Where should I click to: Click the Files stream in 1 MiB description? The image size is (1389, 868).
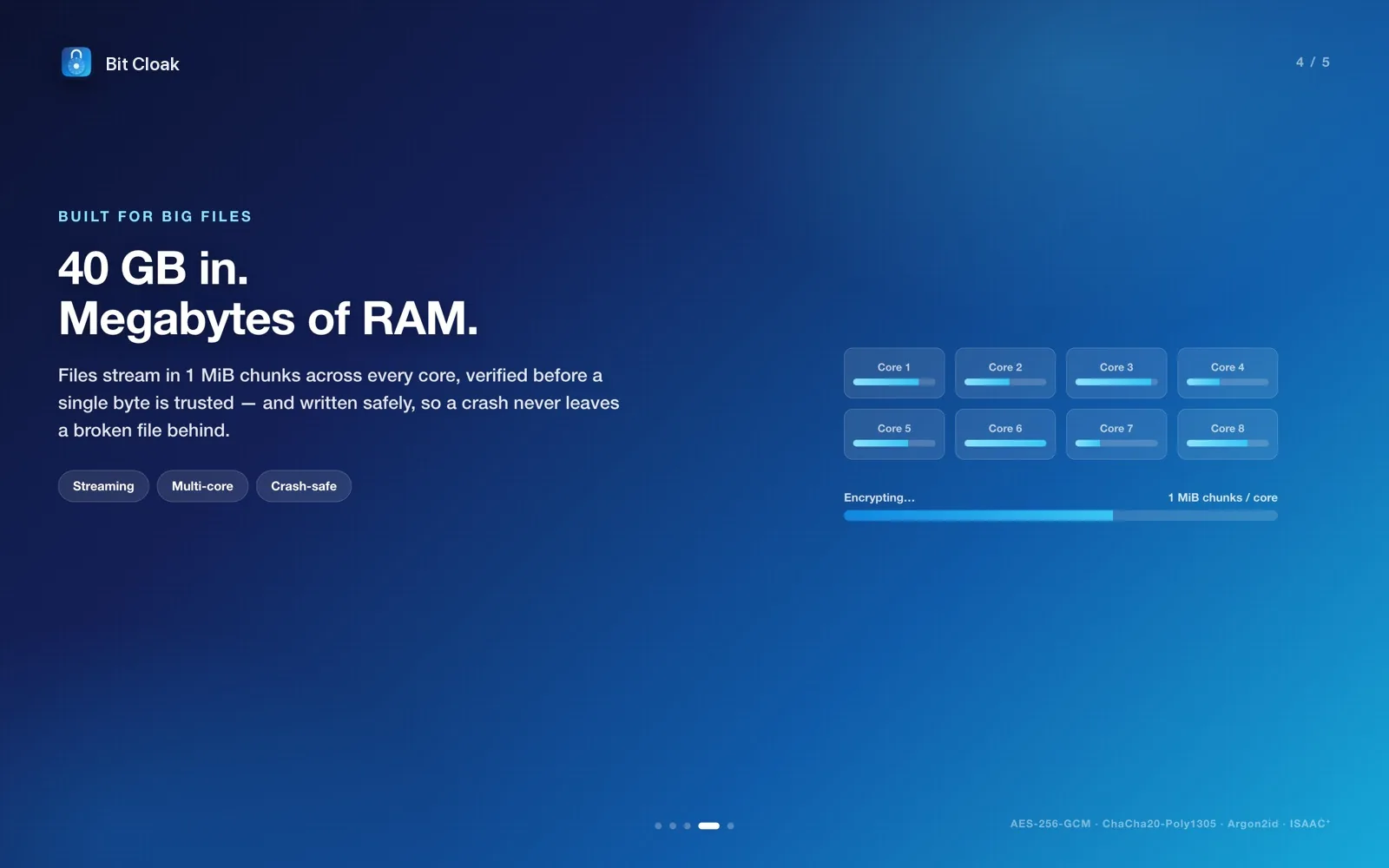(339, 403)
